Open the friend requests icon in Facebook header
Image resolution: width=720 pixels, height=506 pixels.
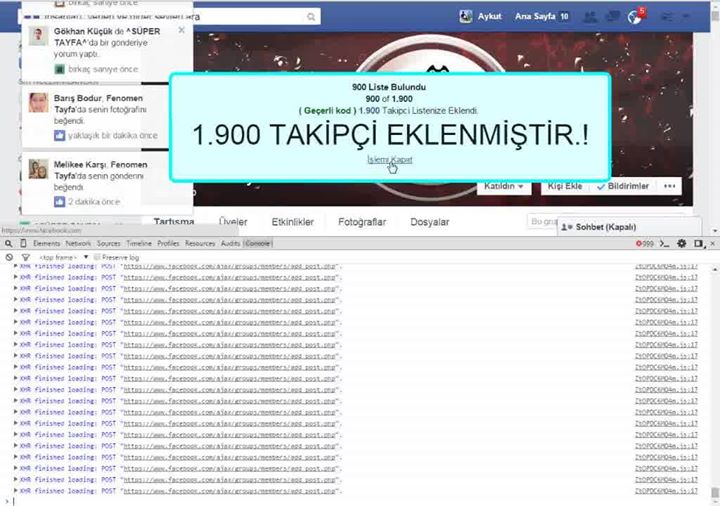coord(590,17)
